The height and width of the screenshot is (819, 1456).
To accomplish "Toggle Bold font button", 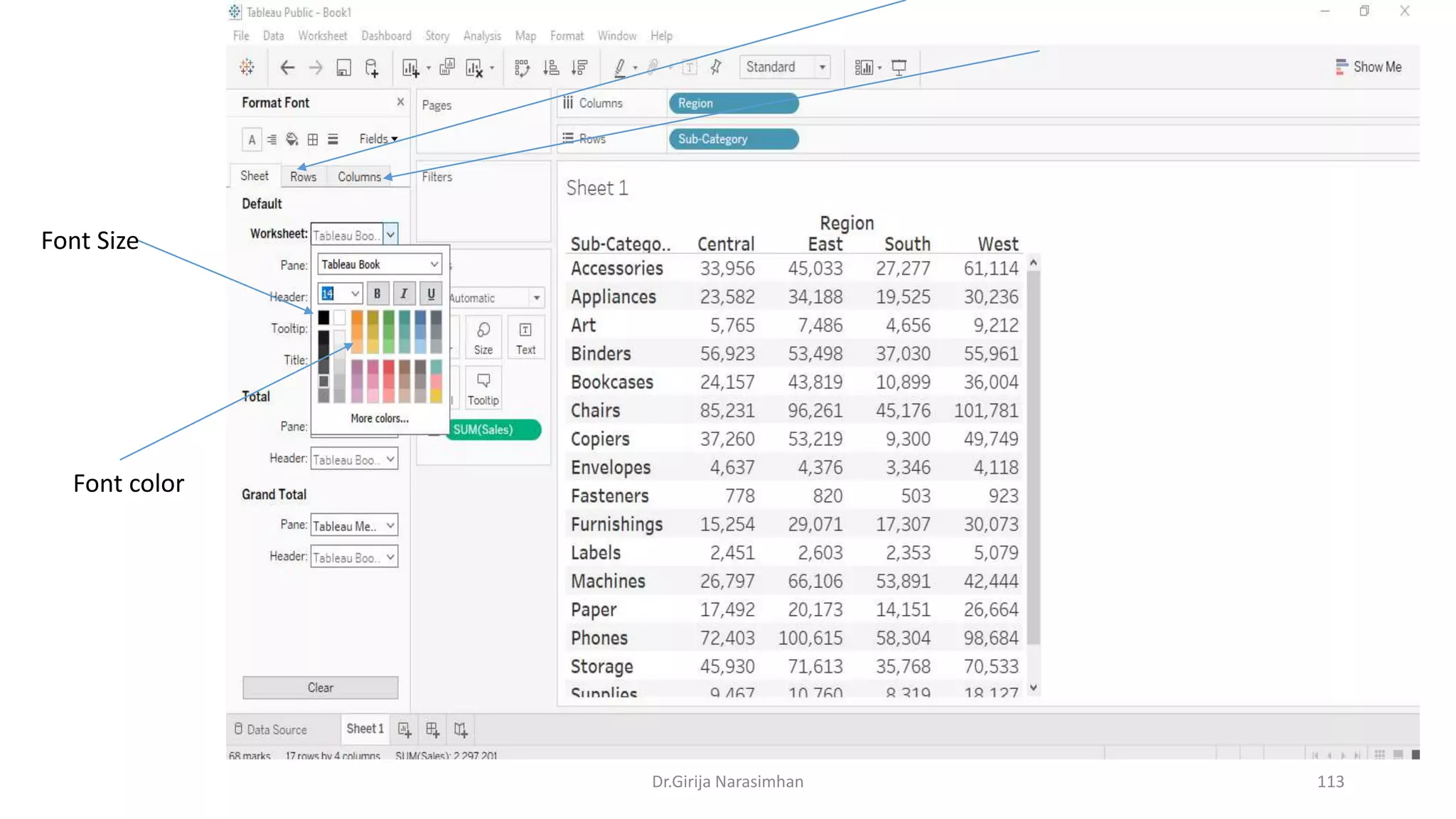I will [x=377, y=294].
